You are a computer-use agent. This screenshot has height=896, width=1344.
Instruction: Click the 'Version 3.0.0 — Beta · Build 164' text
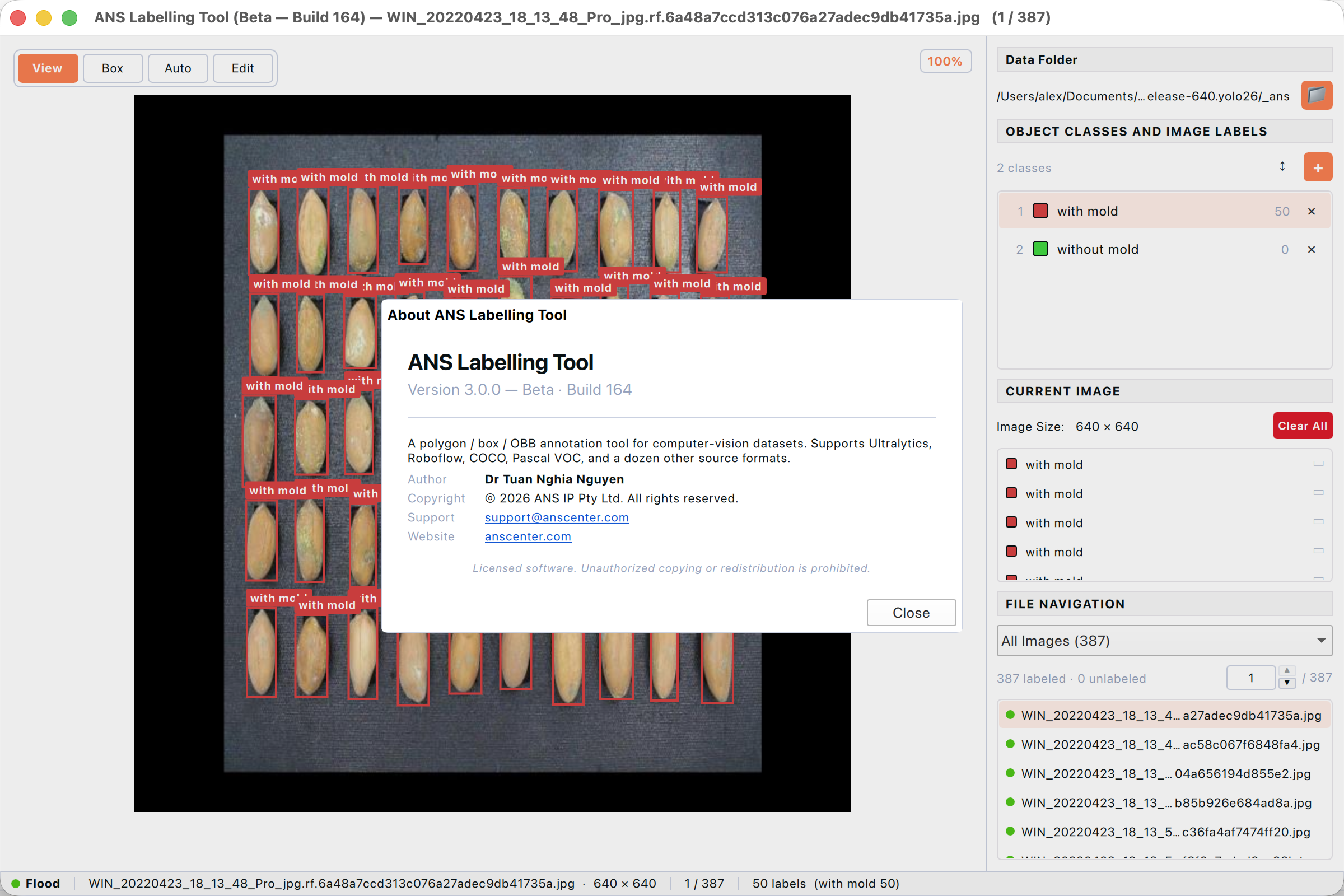(519, 389)
